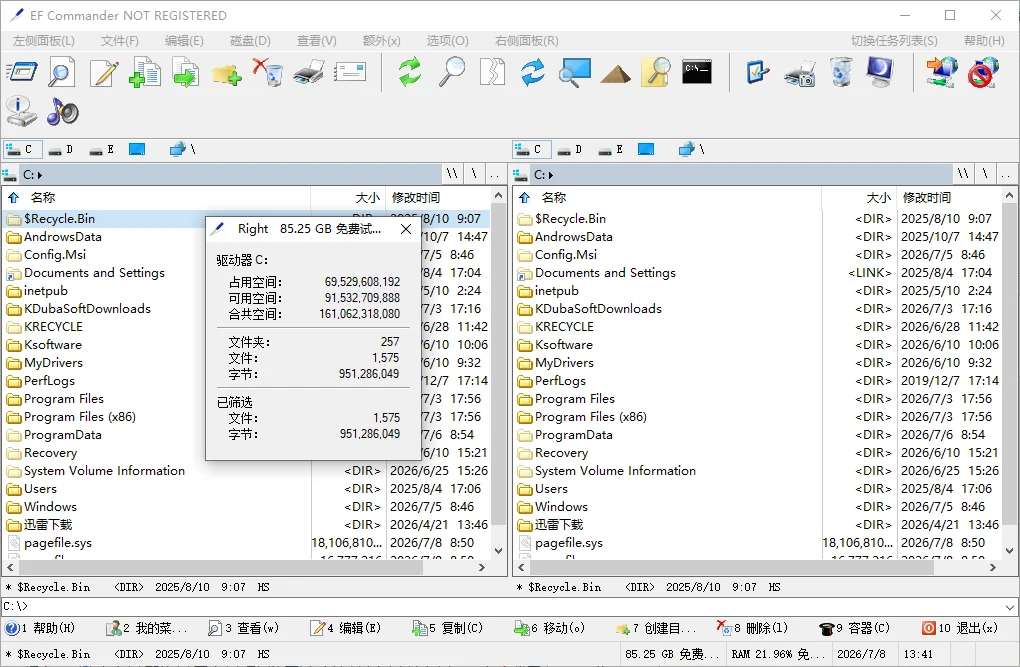Open the command prompt console icon

[697, 72]
